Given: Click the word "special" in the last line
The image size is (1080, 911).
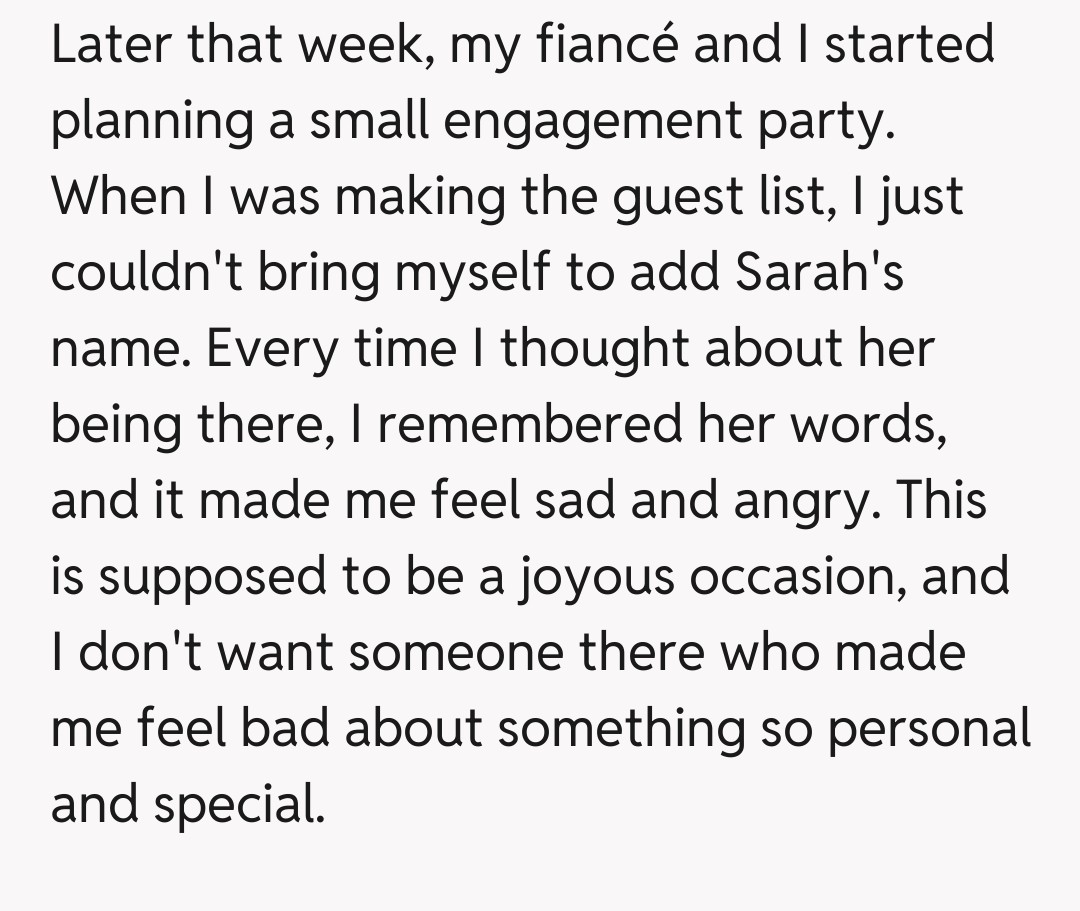Looking at the screenshot, I should [x=240, y=805].
